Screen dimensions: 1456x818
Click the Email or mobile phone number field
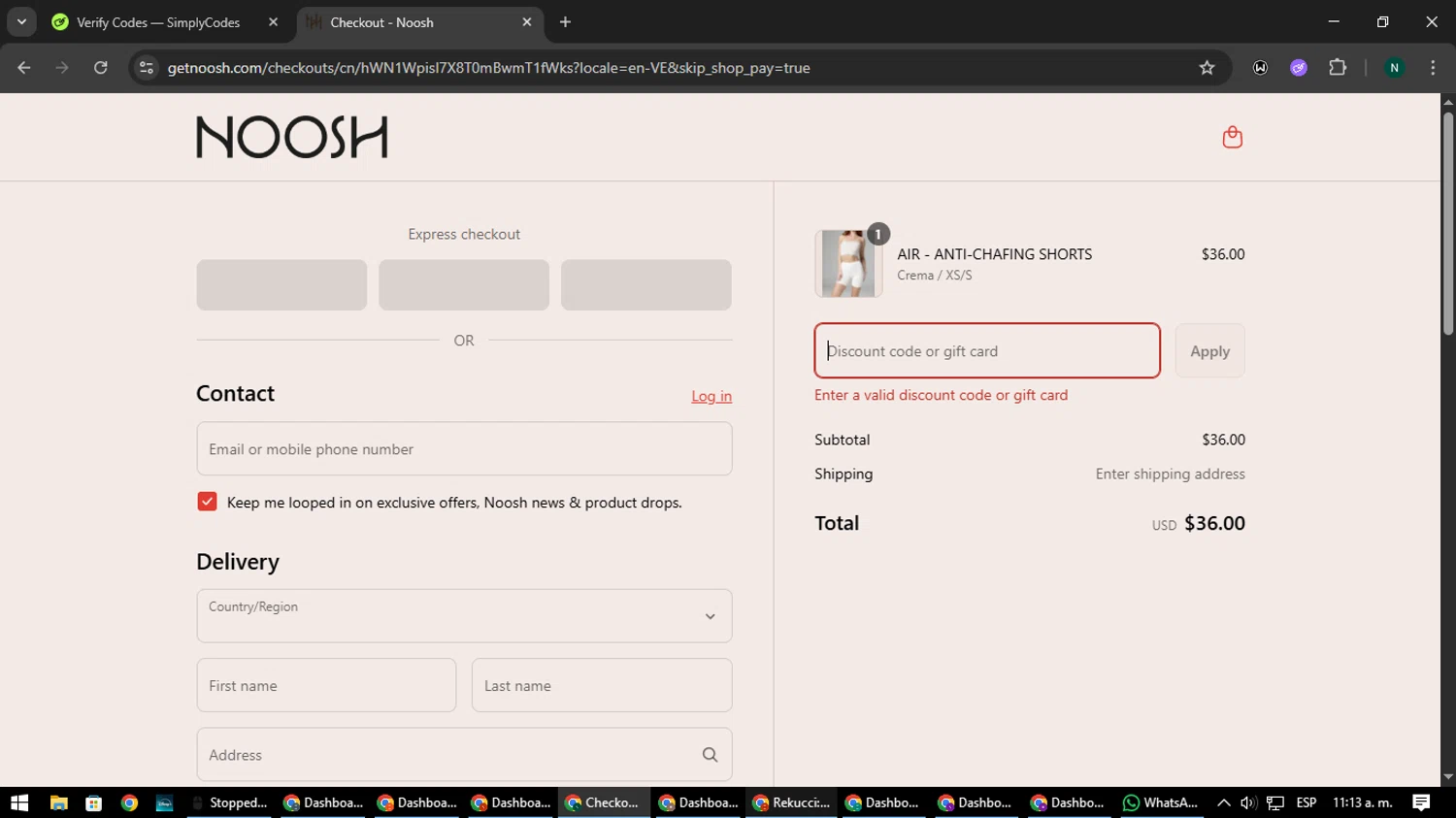click(x=464, y=449)
